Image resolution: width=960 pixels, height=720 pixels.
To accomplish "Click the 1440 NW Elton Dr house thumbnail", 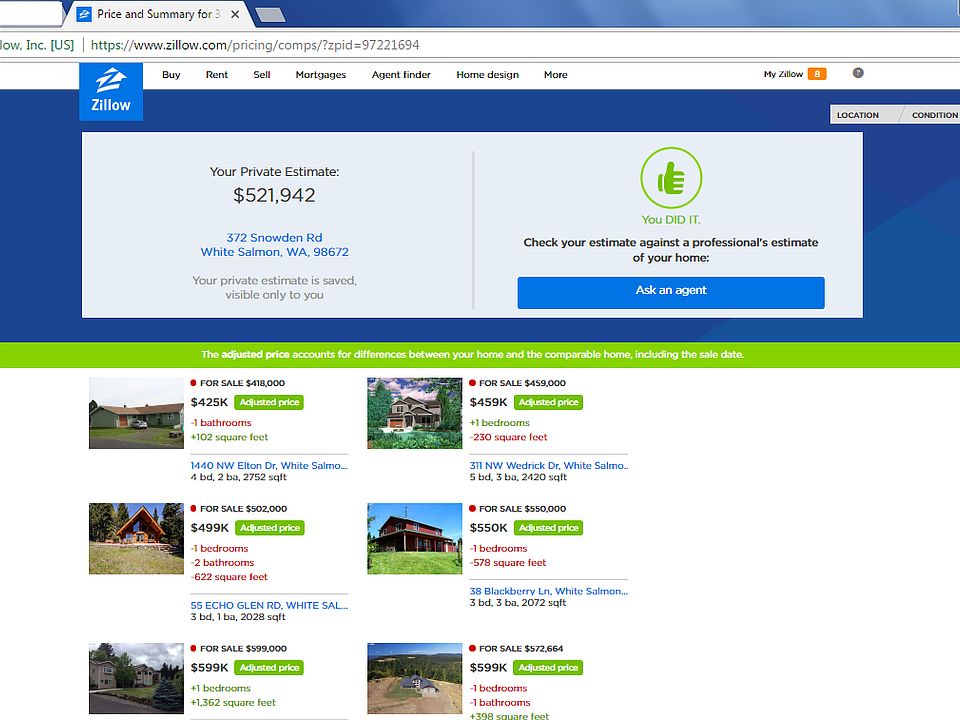I will 136,413.
